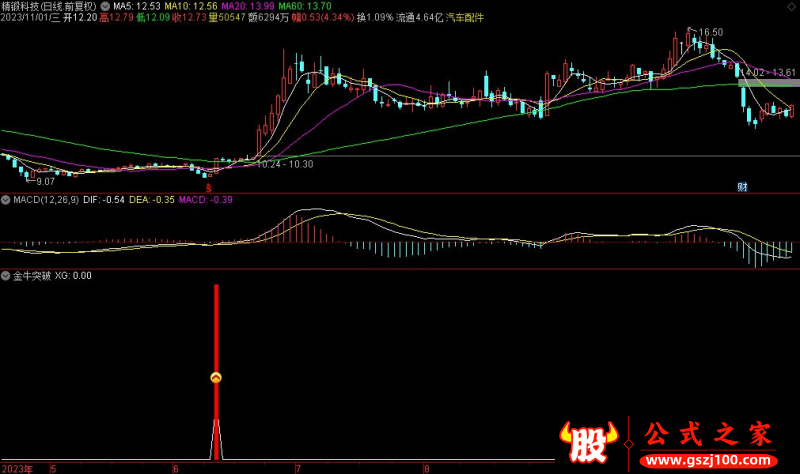Click the 16.50 high price label
The height and width of the screenshot is (474, 800).
tap(711, 32)
